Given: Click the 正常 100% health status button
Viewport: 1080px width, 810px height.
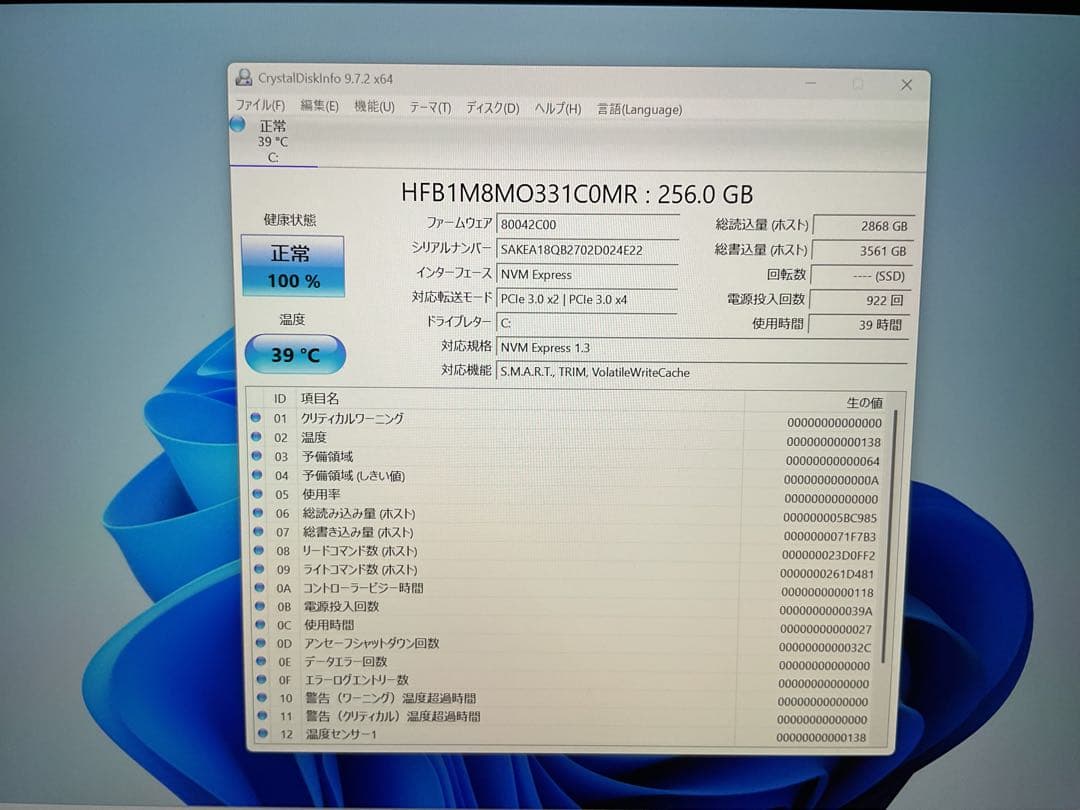Looking at the screenshot, I should 291,266.
